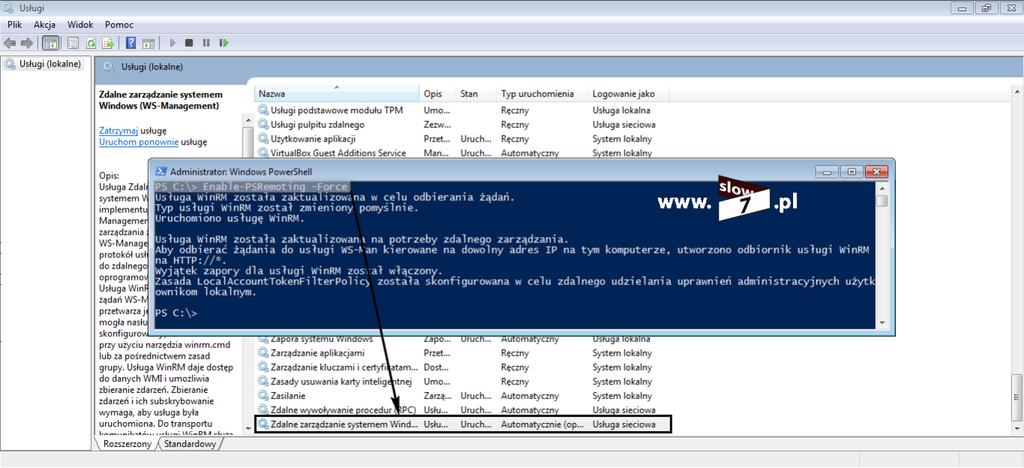This screenshot has width=1024, height=468.
Task: Click the gear icon of Zasady usuwania karty inteligentnej
Action: (263, 382)
